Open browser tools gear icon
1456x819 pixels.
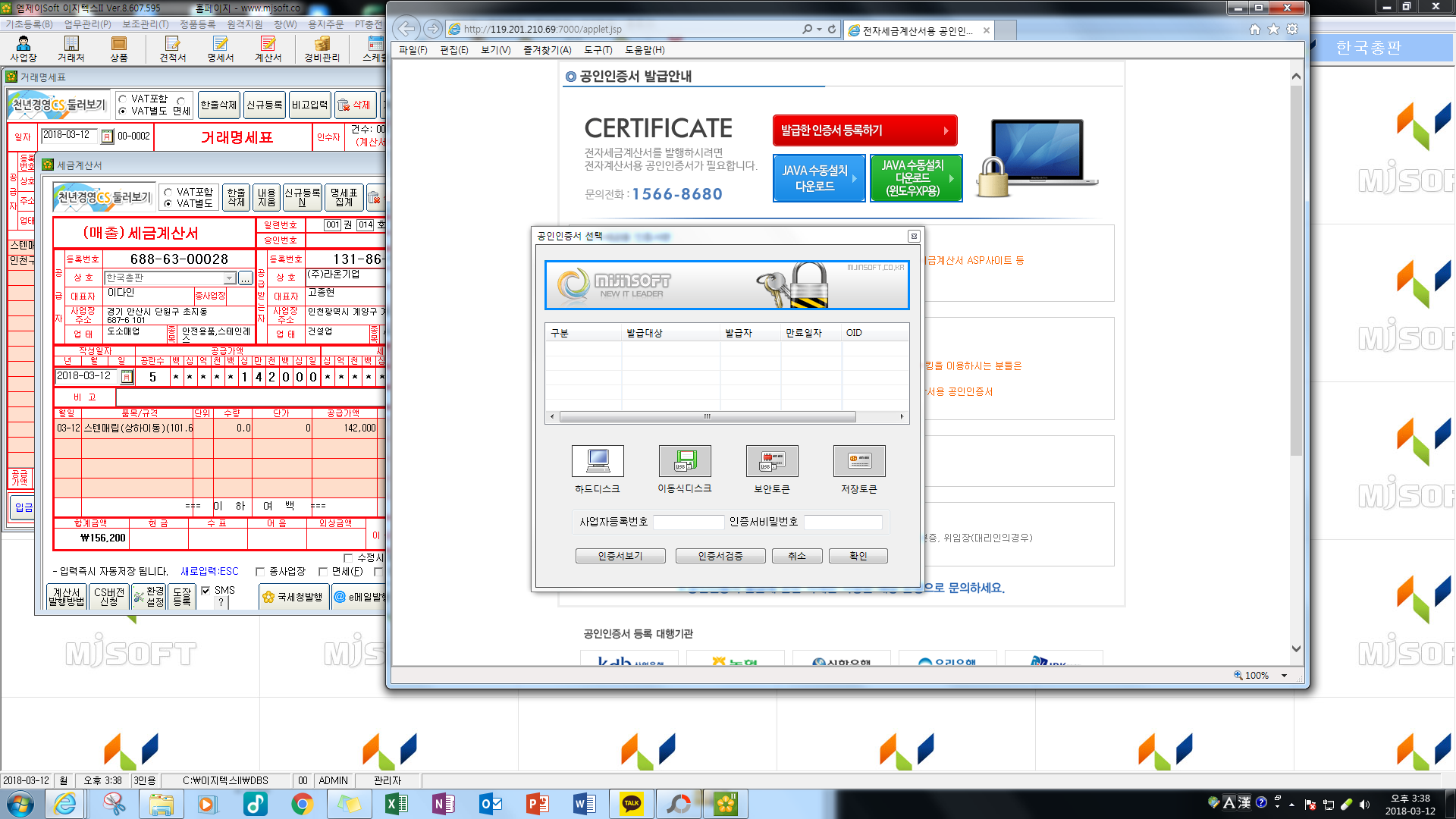point(1292,29)
